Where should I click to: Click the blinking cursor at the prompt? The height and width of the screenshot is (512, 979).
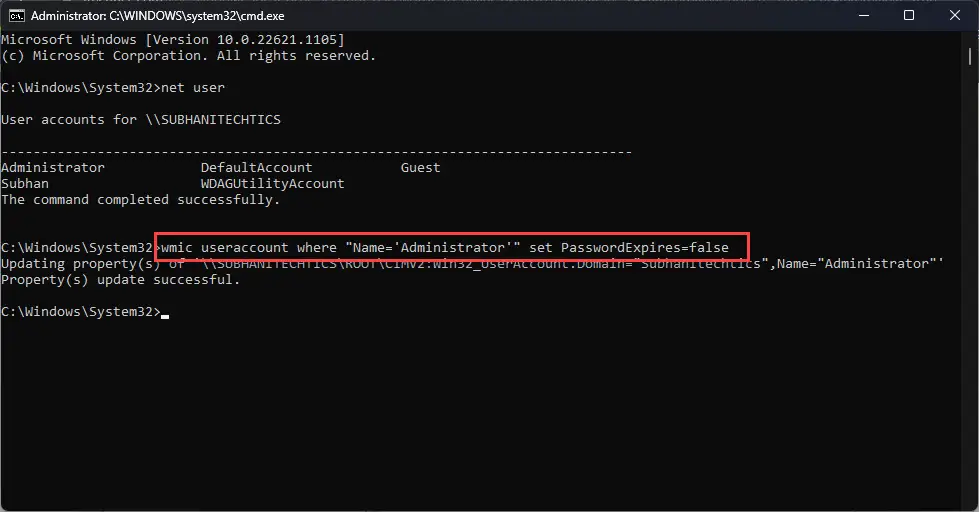(x=165, y=316)
